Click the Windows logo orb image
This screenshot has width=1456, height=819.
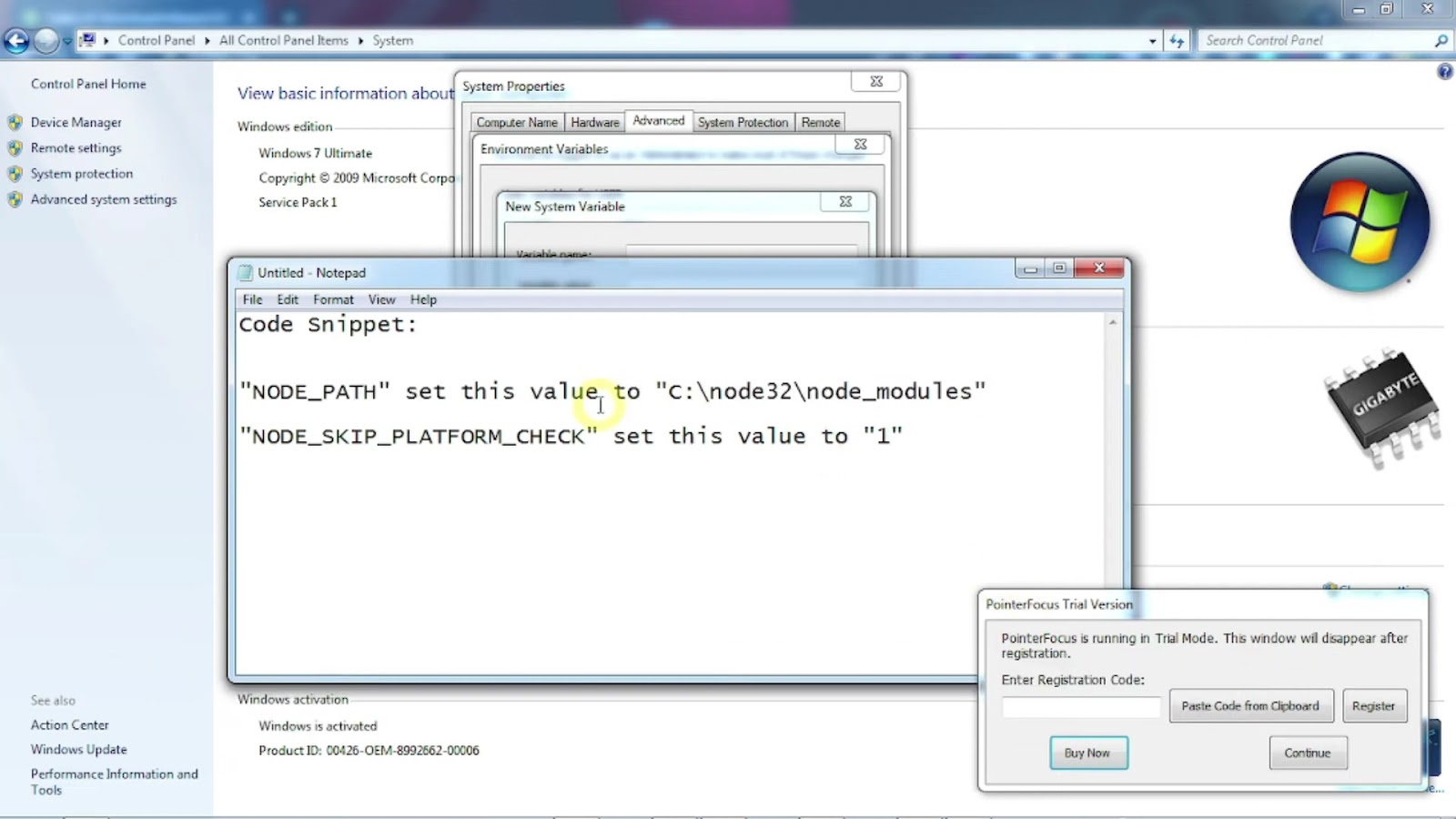click(1360, 221)
